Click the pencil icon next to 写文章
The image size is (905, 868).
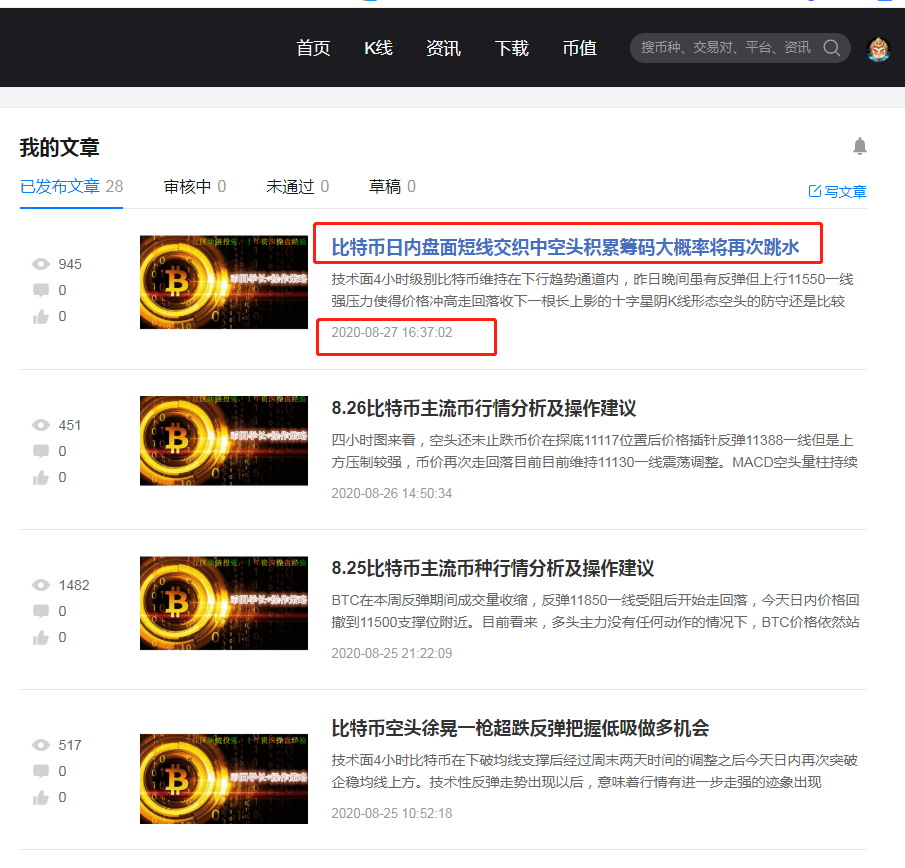tap(813, 190)
